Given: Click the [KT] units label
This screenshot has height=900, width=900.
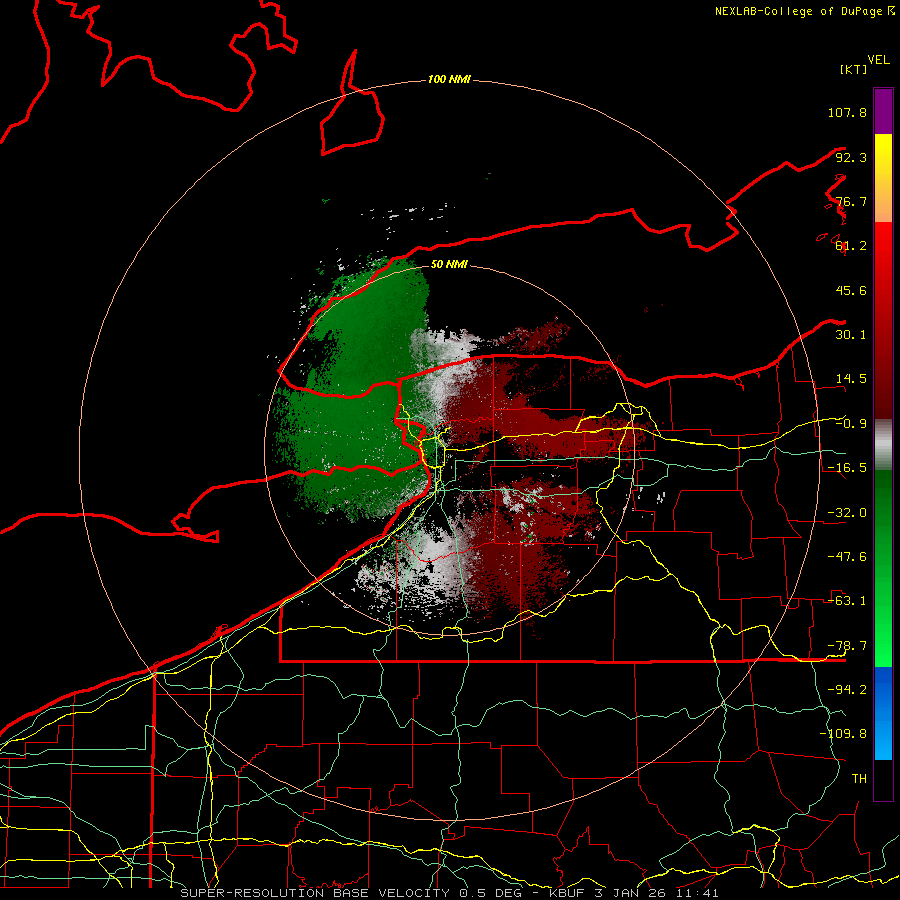Looking at the screenshot, I should click(854, 69).
